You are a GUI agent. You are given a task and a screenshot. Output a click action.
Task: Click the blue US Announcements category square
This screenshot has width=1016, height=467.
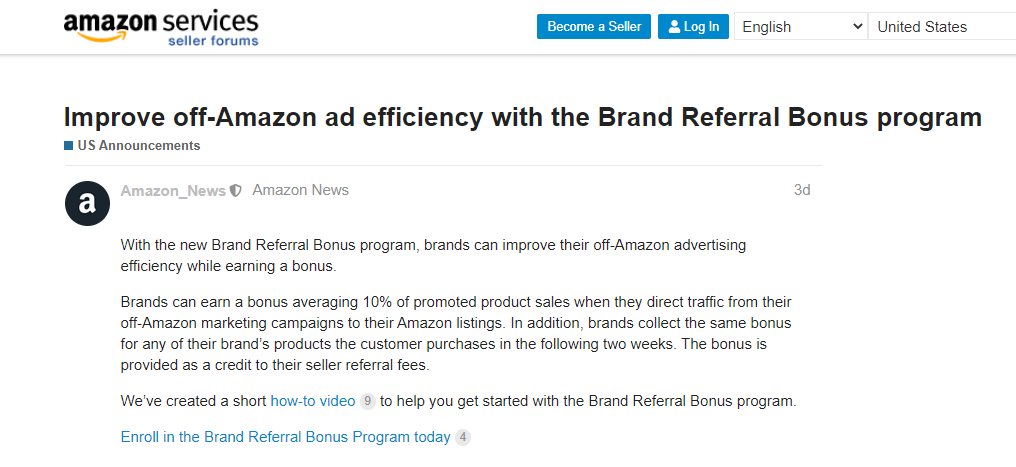[68, 146]
